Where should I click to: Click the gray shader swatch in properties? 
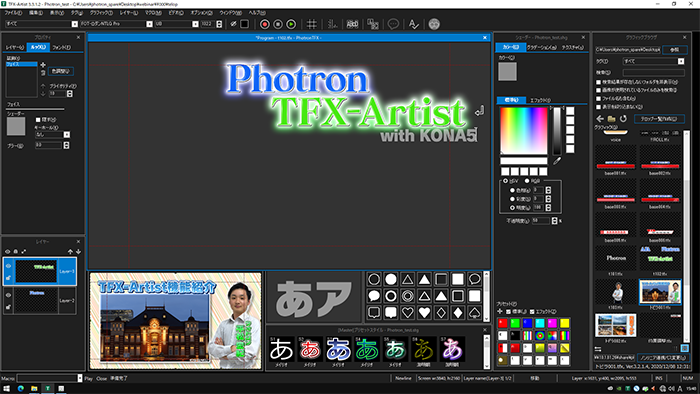click(x=16, y=126)
